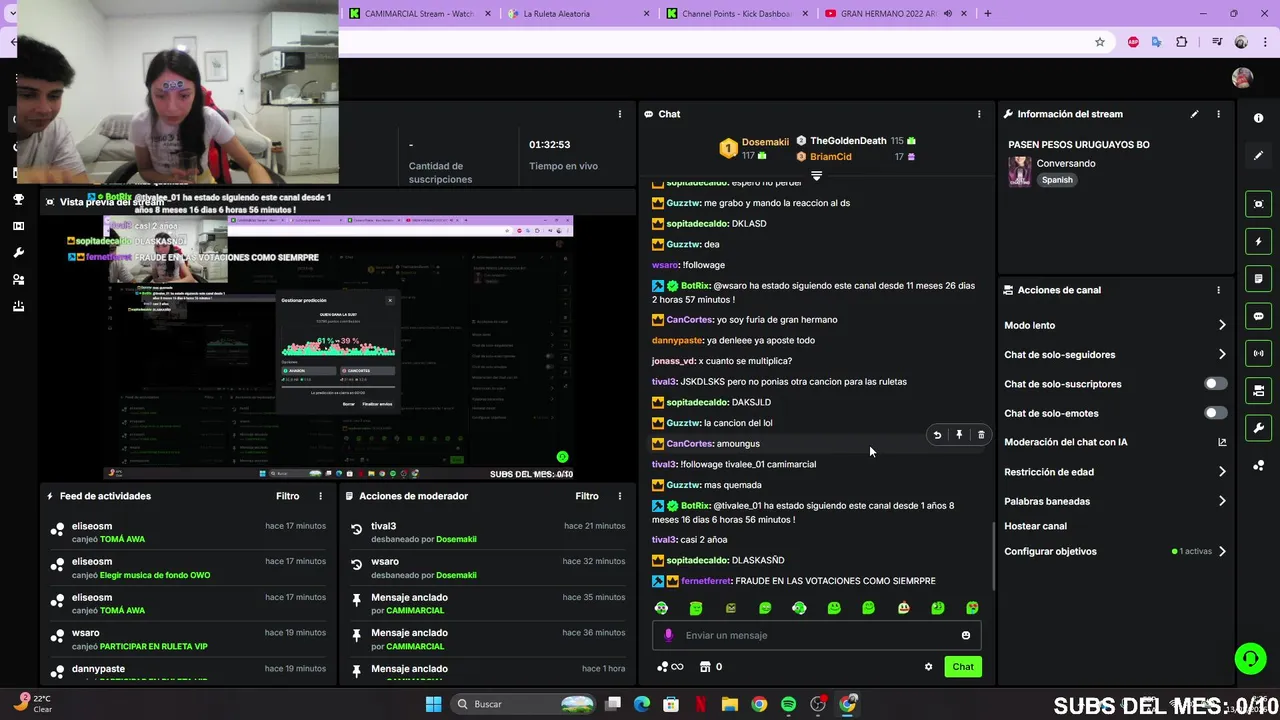Open the Acciones de moderador options menu
1280x720 pixels.
[619, 496]
